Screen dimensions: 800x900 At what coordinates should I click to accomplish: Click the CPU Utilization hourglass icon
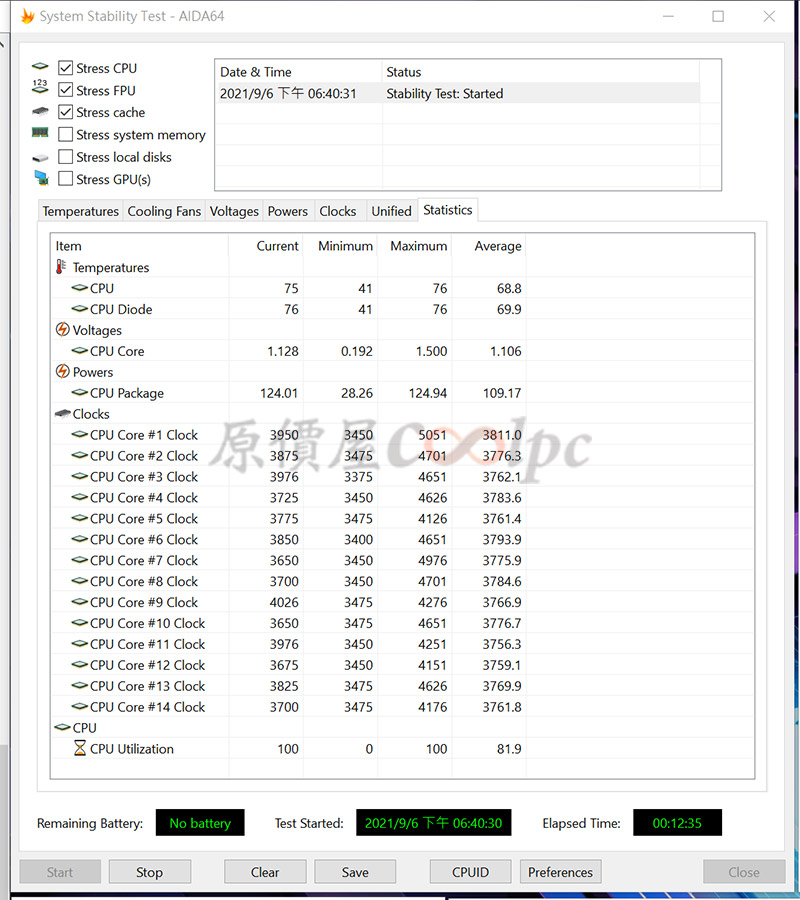(x=80, y=748)
